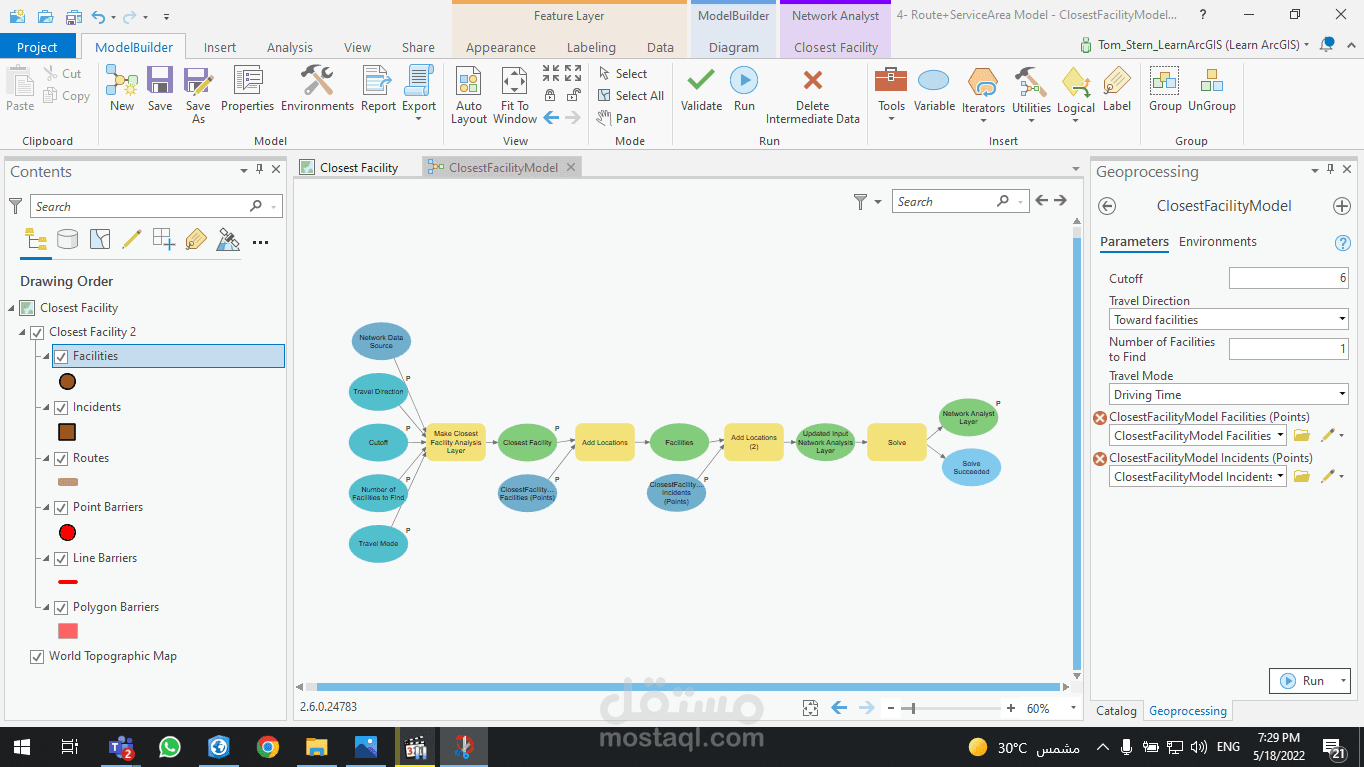Click the Run icon in the ribbon
This screenshot has height=767, width=1364.
744,88
